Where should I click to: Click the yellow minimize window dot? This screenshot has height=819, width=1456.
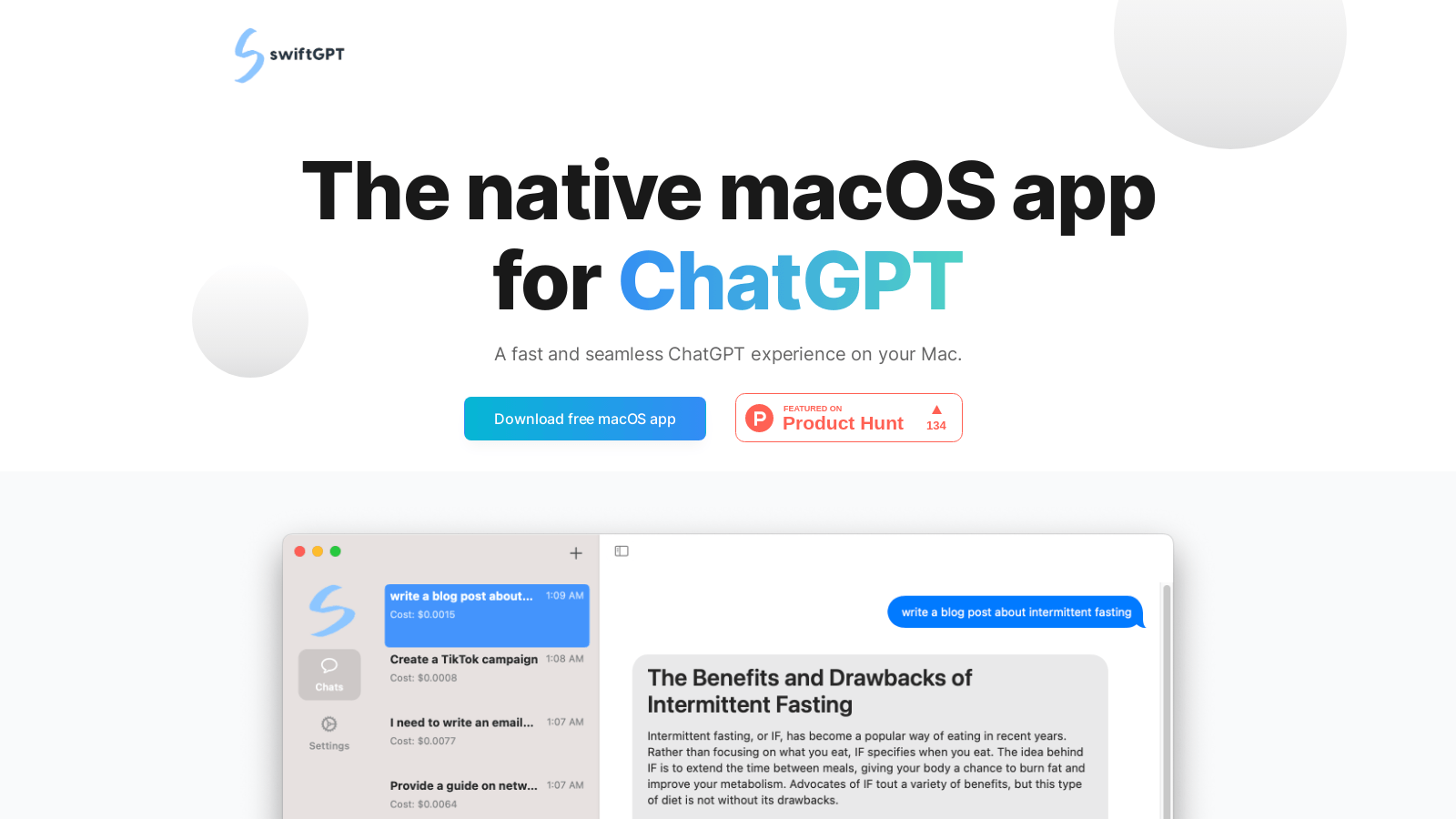(x=318, y=551)
